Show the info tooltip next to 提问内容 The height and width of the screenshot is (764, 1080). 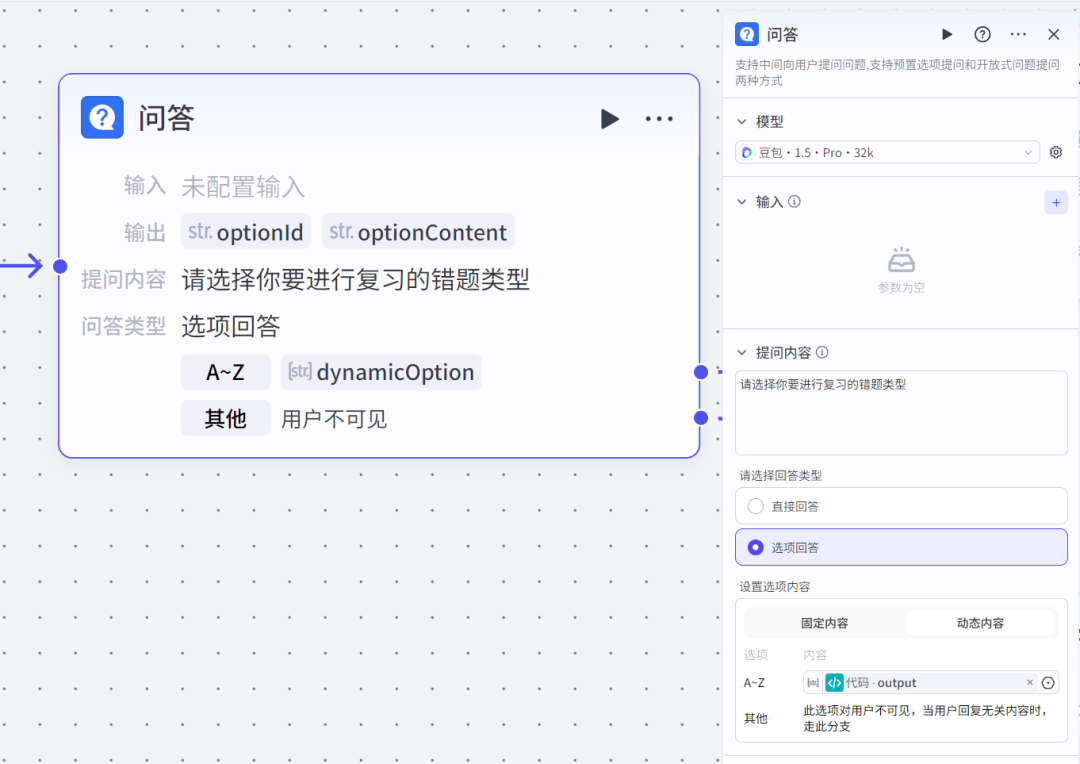click(x=822, y=353)
